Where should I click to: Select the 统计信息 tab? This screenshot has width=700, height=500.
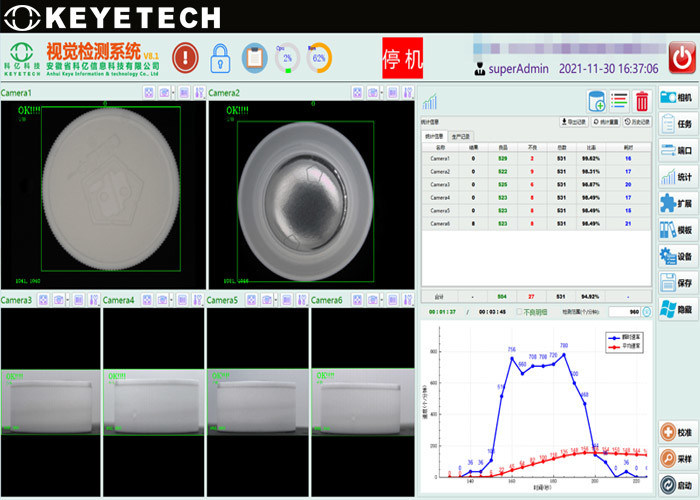tap(434, 136)
